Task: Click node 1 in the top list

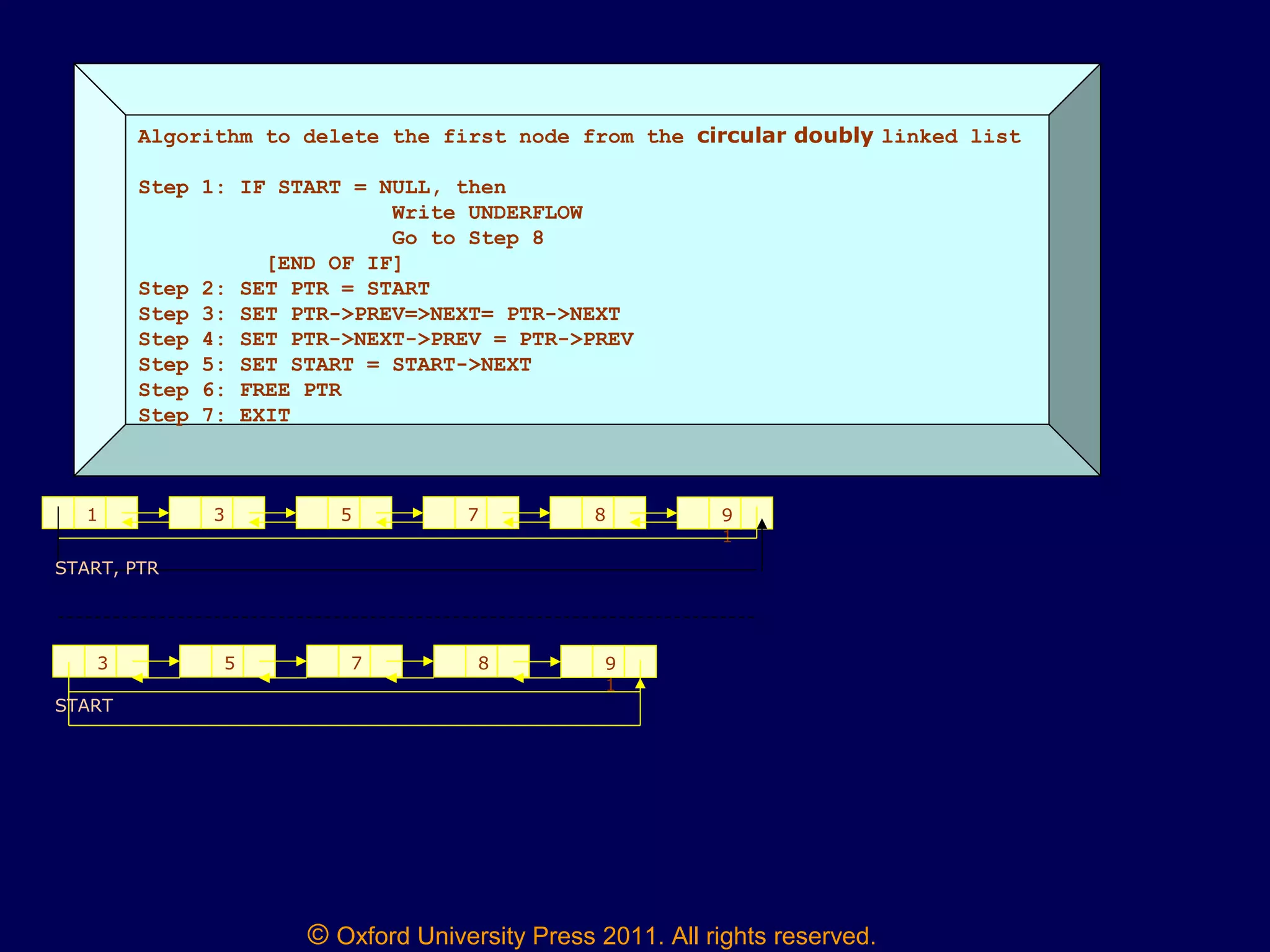Action: click(91, 513)
